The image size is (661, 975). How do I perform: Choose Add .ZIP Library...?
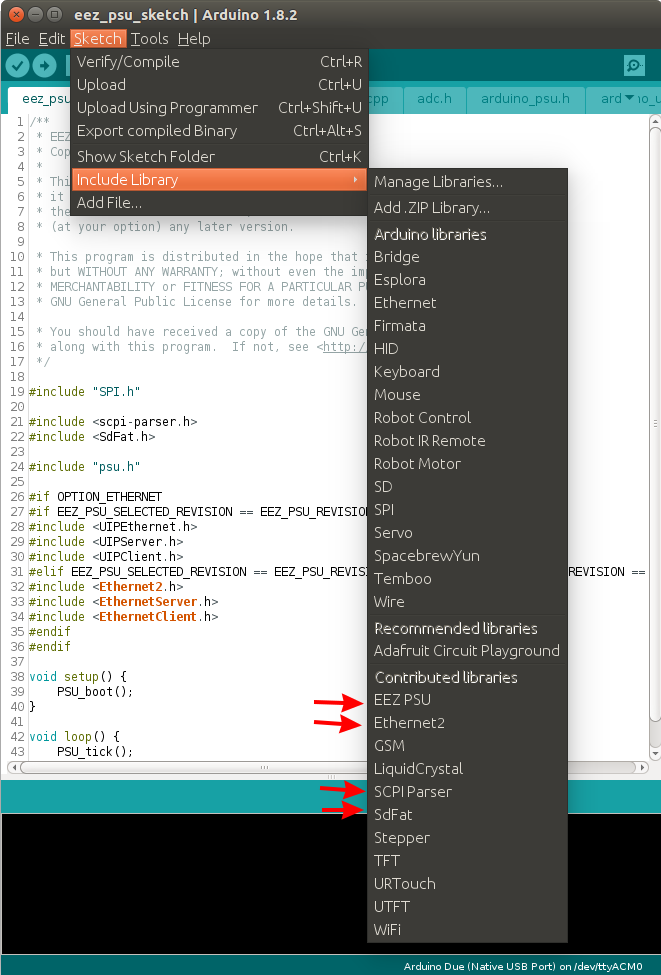[x=468, y=208]
